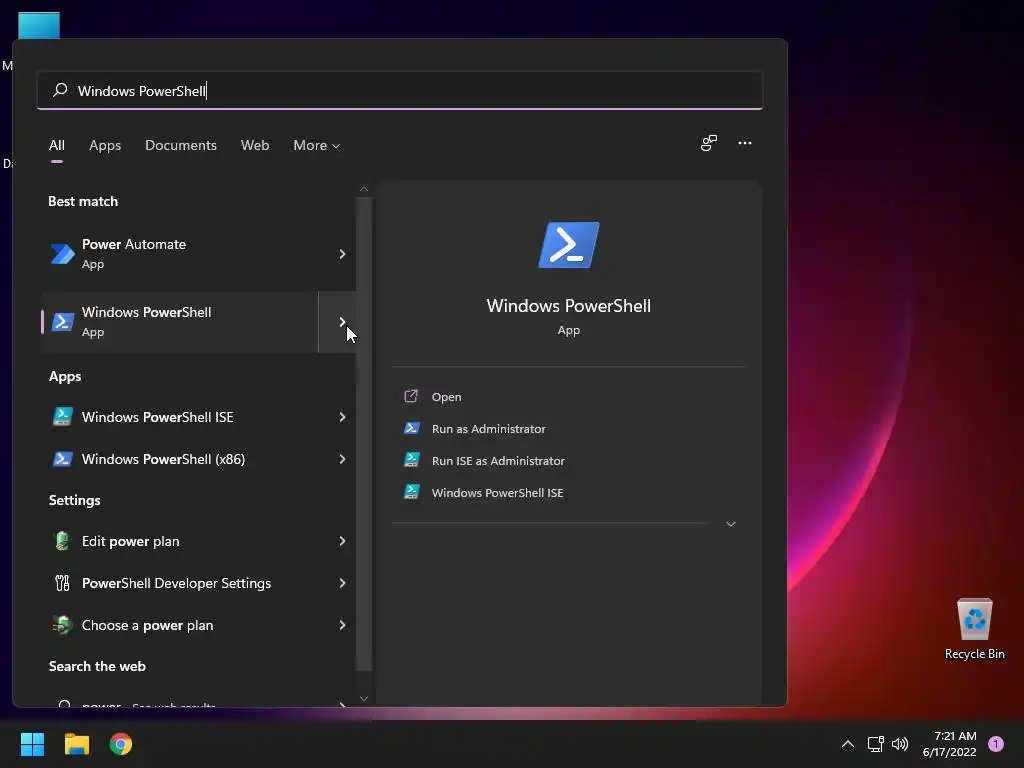Expand more actions in the preview pane
The image size is (1024, 768).
731,524
